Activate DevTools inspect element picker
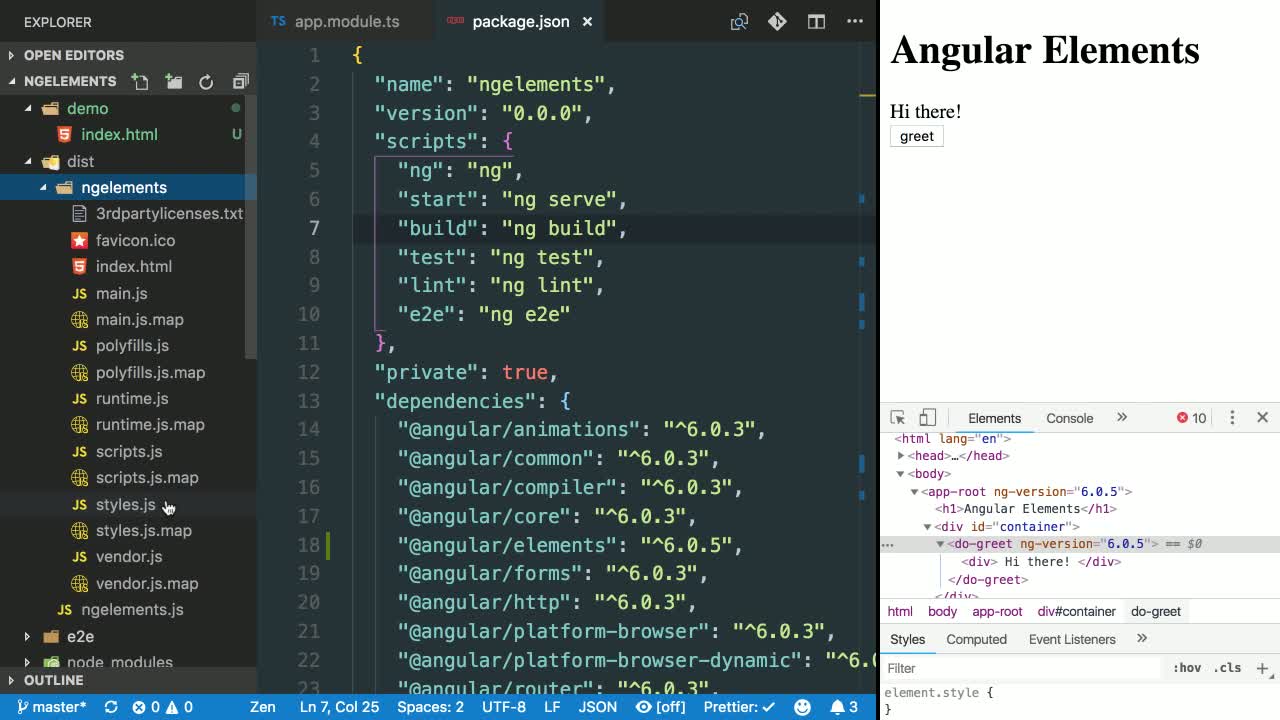 [x=897, y=418]
